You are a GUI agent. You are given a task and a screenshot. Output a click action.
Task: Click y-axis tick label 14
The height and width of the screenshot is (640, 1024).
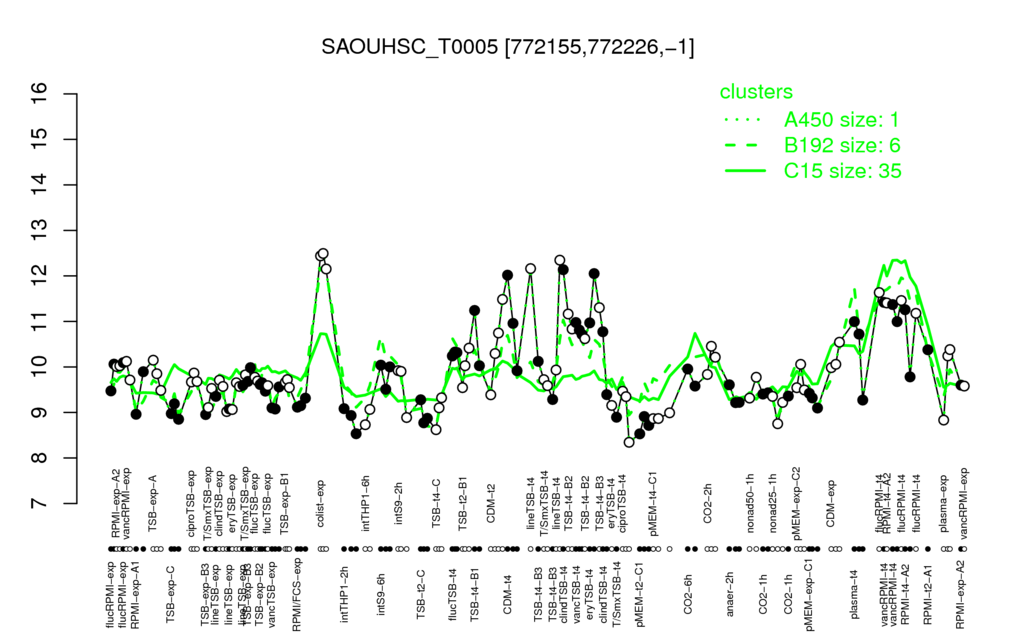click(x=40, y=185)
